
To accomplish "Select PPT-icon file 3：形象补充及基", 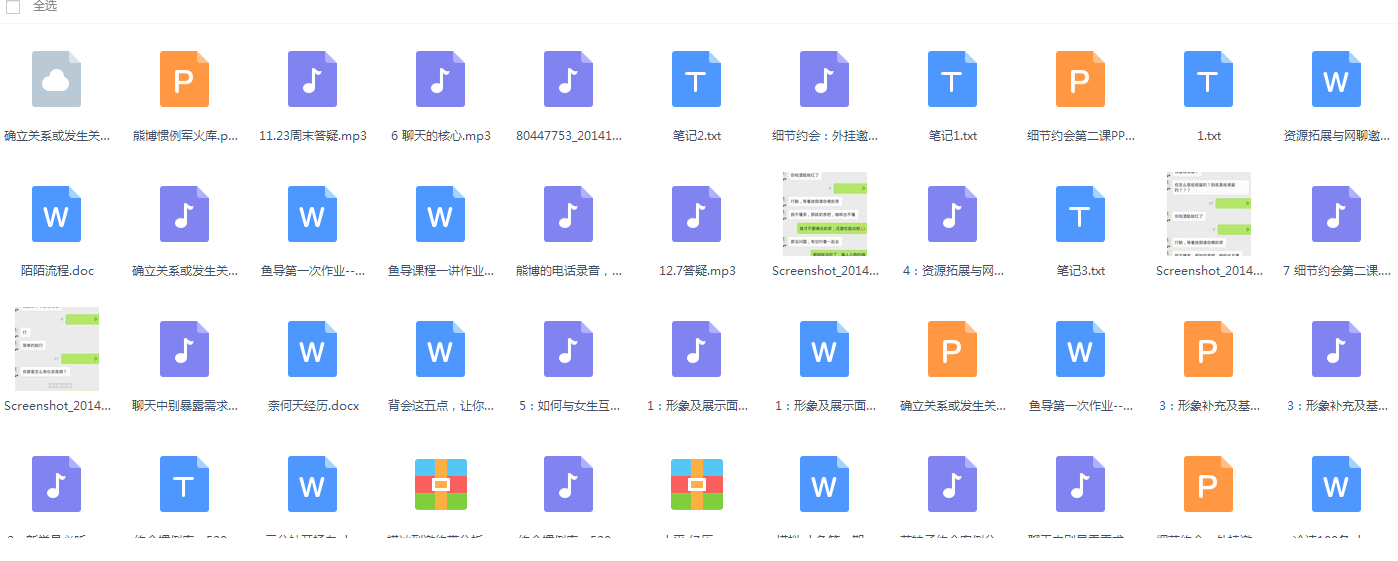I will click(x=1208, y=349).
